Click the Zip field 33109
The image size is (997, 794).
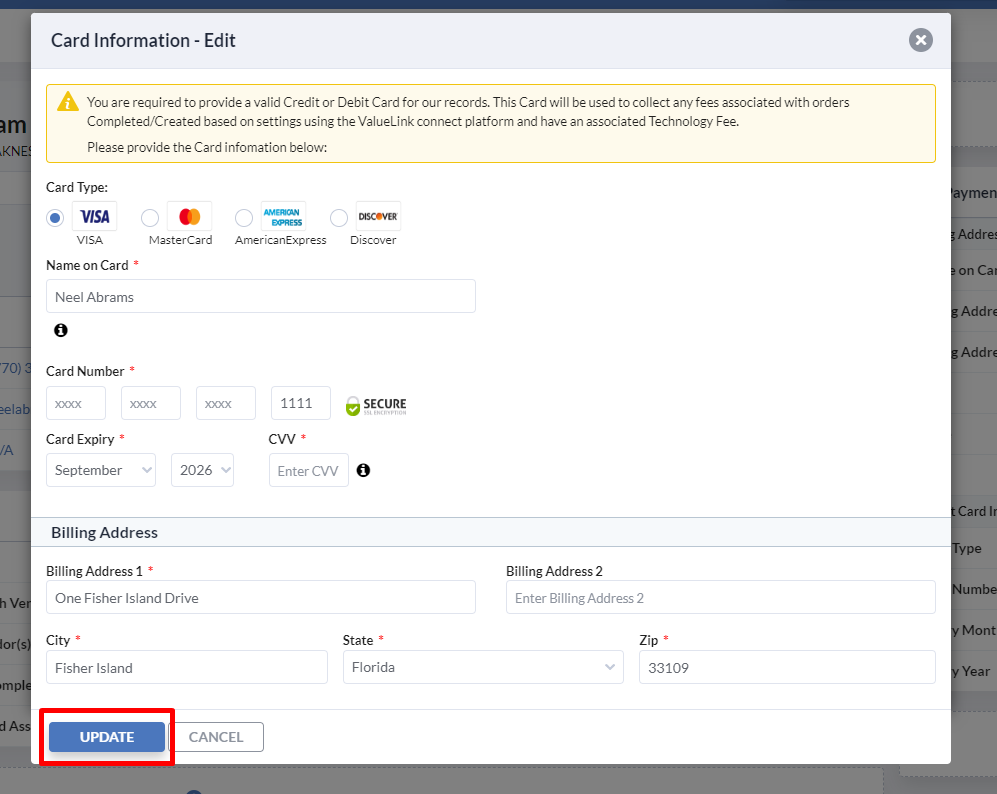coord(787,667)
